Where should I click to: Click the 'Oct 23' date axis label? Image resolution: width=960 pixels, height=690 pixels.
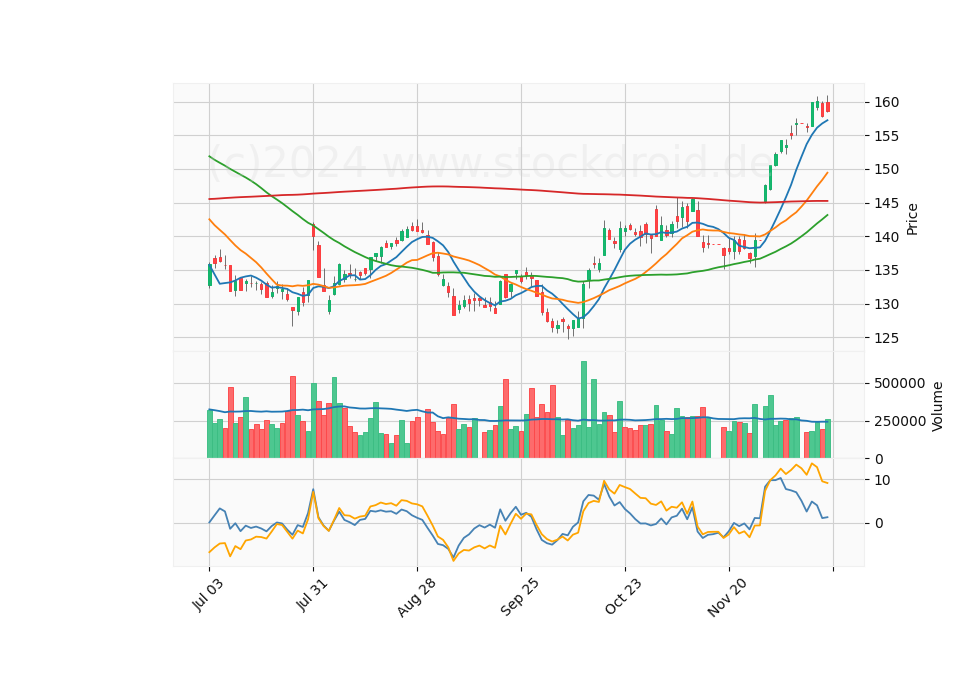623,596
